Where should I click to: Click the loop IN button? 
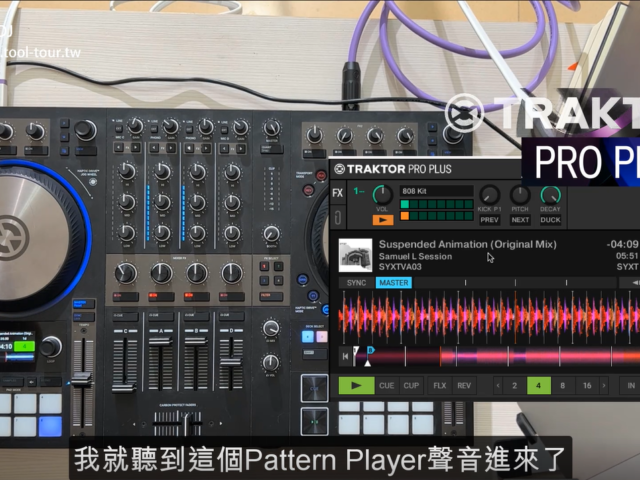coord(631,385)
